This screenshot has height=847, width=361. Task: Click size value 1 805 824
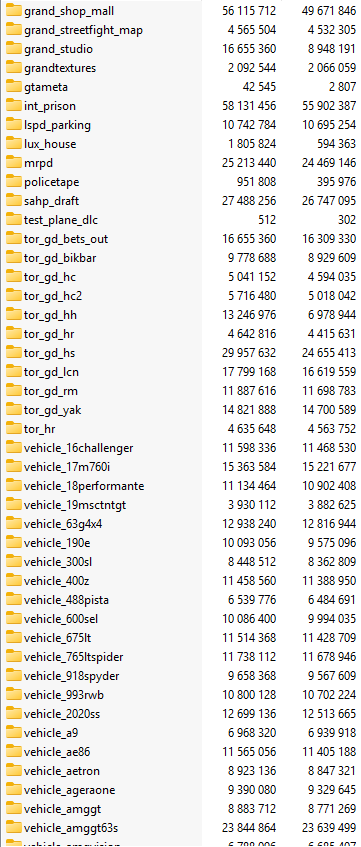pyautogui.click(x=252, y=144)
